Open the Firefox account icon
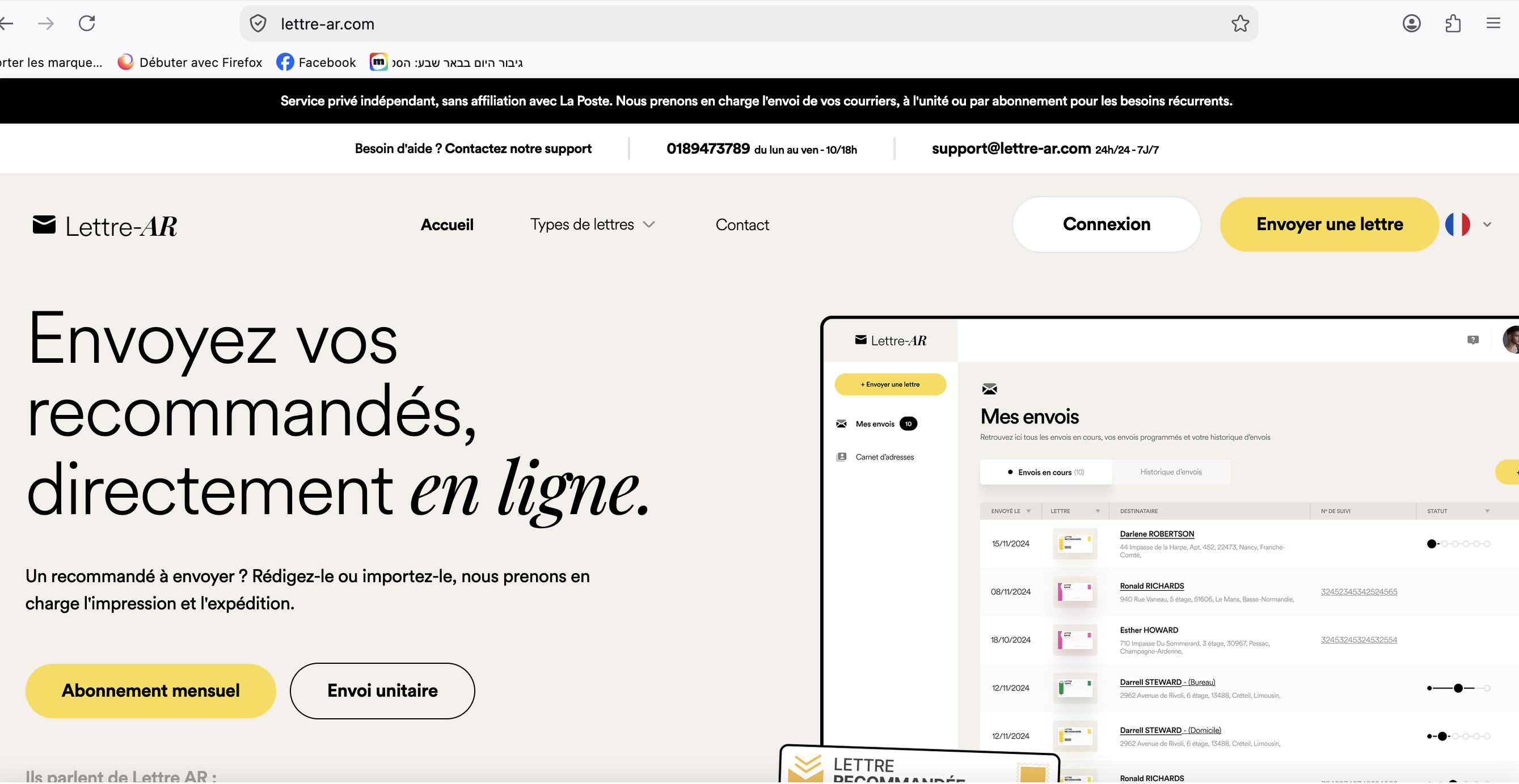This screenshot has width=1519, height=784. [1411, 24]
